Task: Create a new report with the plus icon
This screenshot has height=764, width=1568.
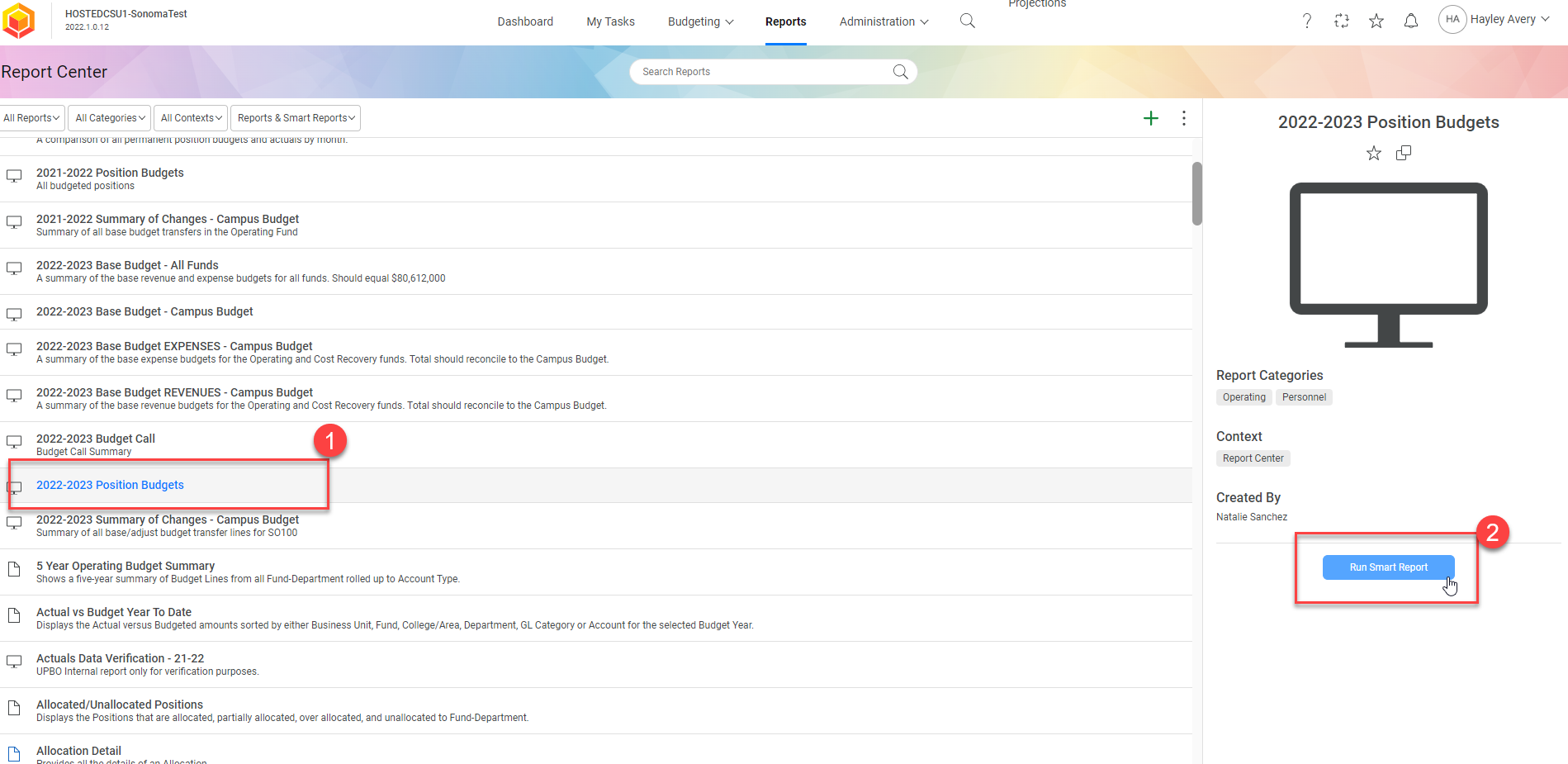Action: pos(1150,117)
